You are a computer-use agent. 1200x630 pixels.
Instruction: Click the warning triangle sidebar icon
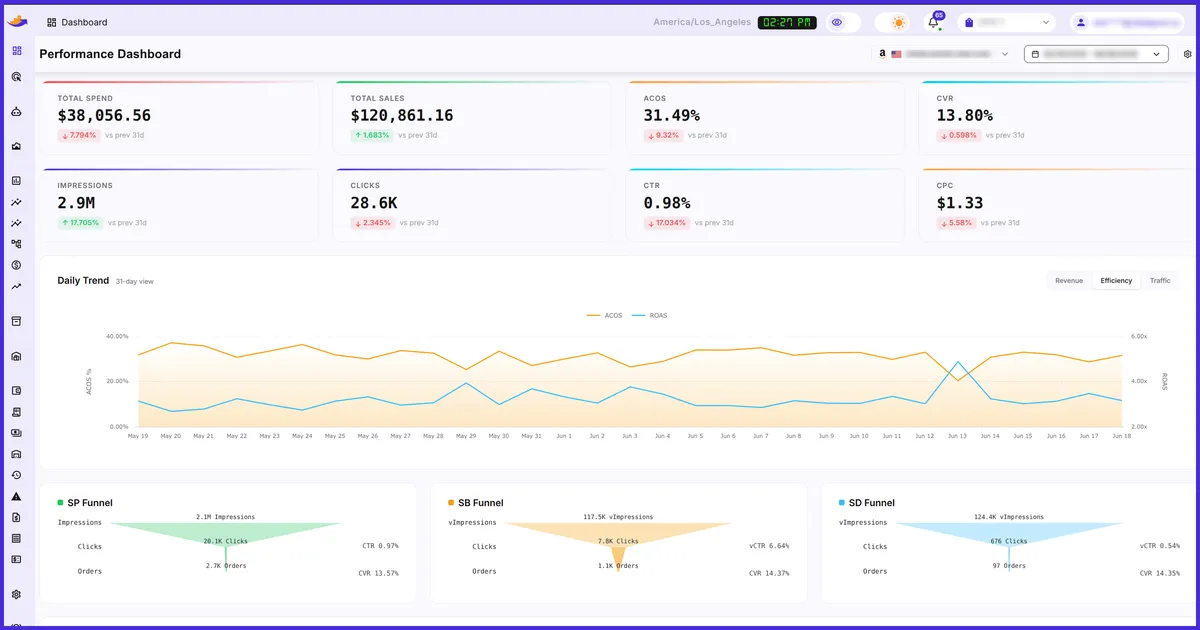click(x=16, y=496)
